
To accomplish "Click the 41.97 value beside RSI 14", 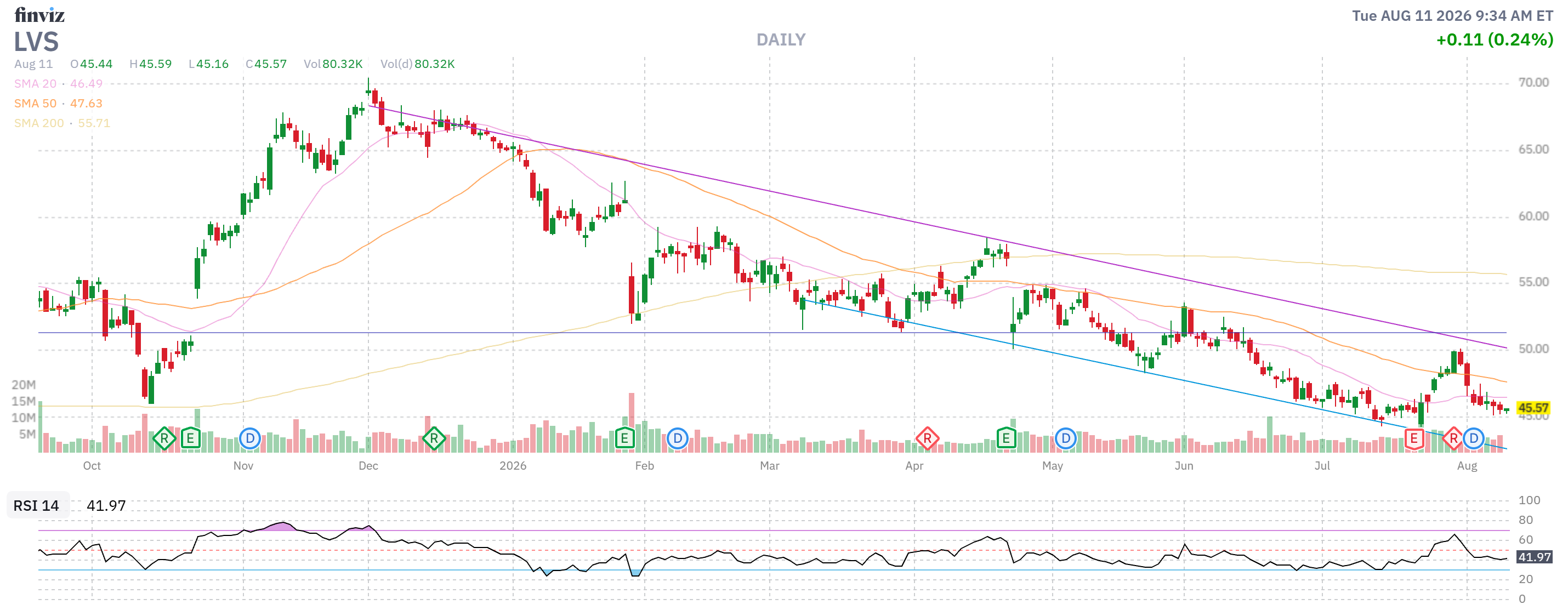I will [x=106, y=505].
